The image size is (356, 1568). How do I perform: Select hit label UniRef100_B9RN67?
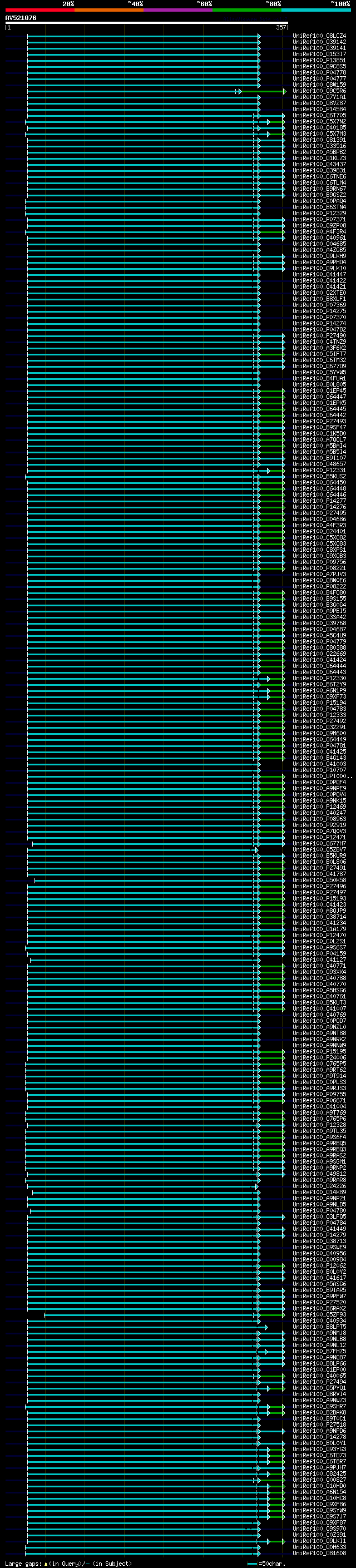[x=319, y=189]
